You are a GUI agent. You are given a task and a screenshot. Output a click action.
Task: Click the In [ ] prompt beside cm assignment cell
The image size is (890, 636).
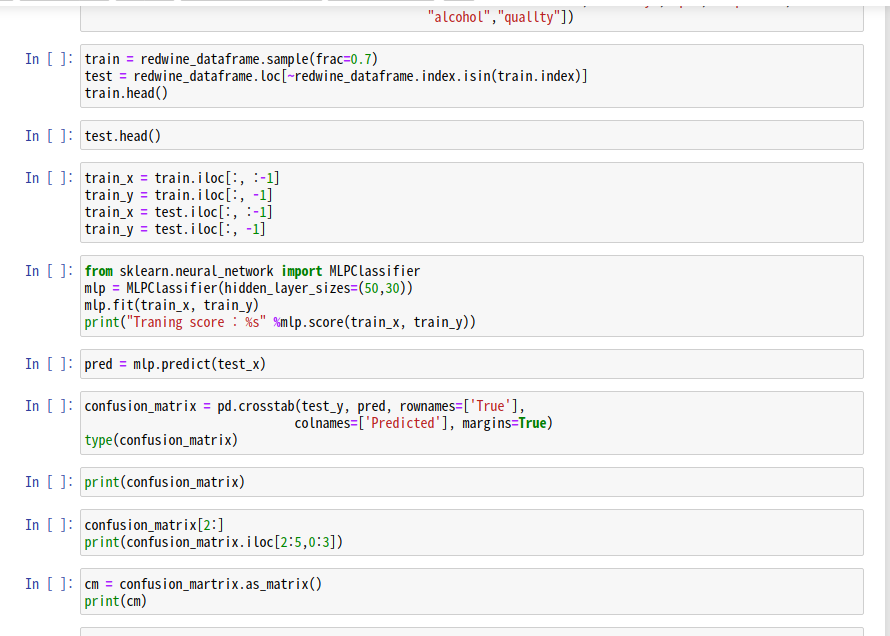tap(49, 584)
